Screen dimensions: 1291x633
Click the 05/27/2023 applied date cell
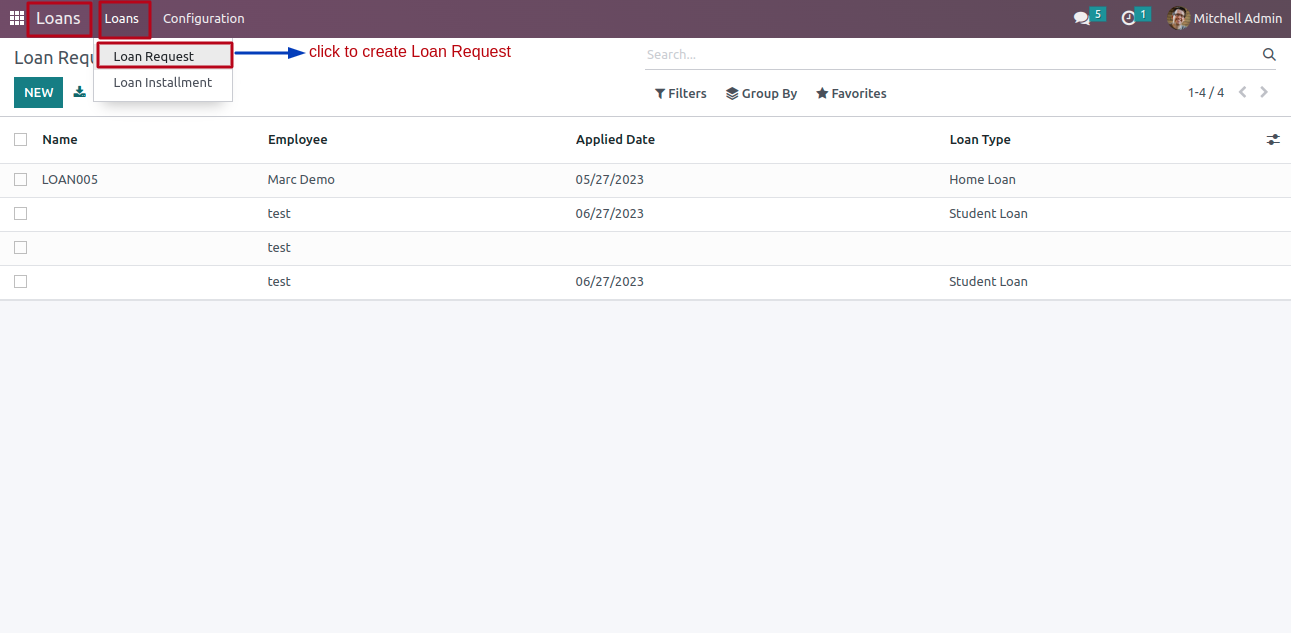pyautogui.click(x=610, y=180)
